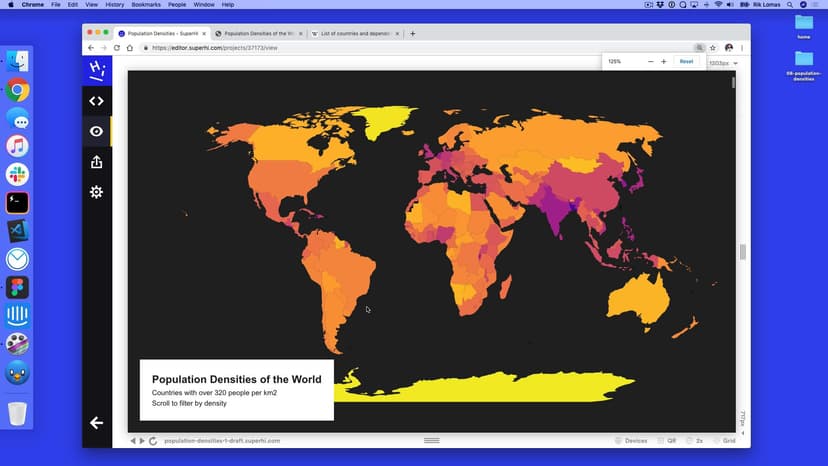The width and height of the screenshot is (828, 466).
Task: Click the Reset zoom button
Action: (x=686, y=62)
